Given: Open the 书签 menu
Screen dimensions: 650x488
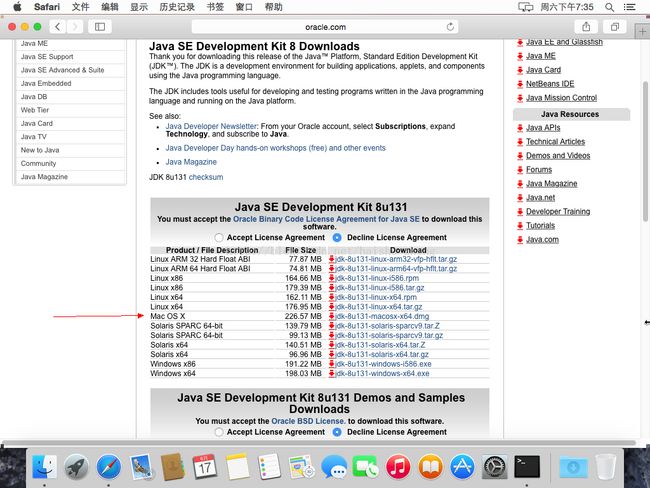Looking at the screenshot, I should coord(215,7).
